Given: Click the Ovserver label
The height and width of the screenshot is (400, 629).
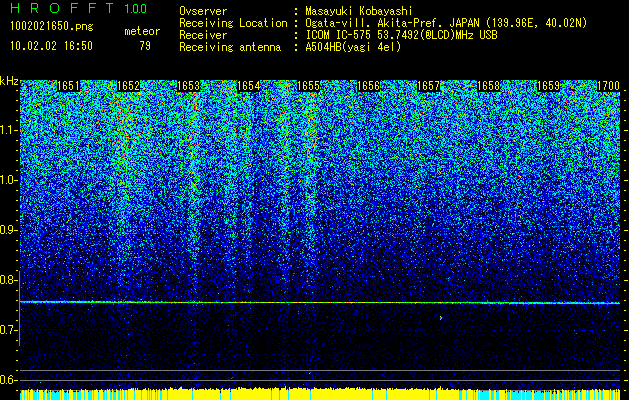Looking at the screenshot, I should 203,11.
